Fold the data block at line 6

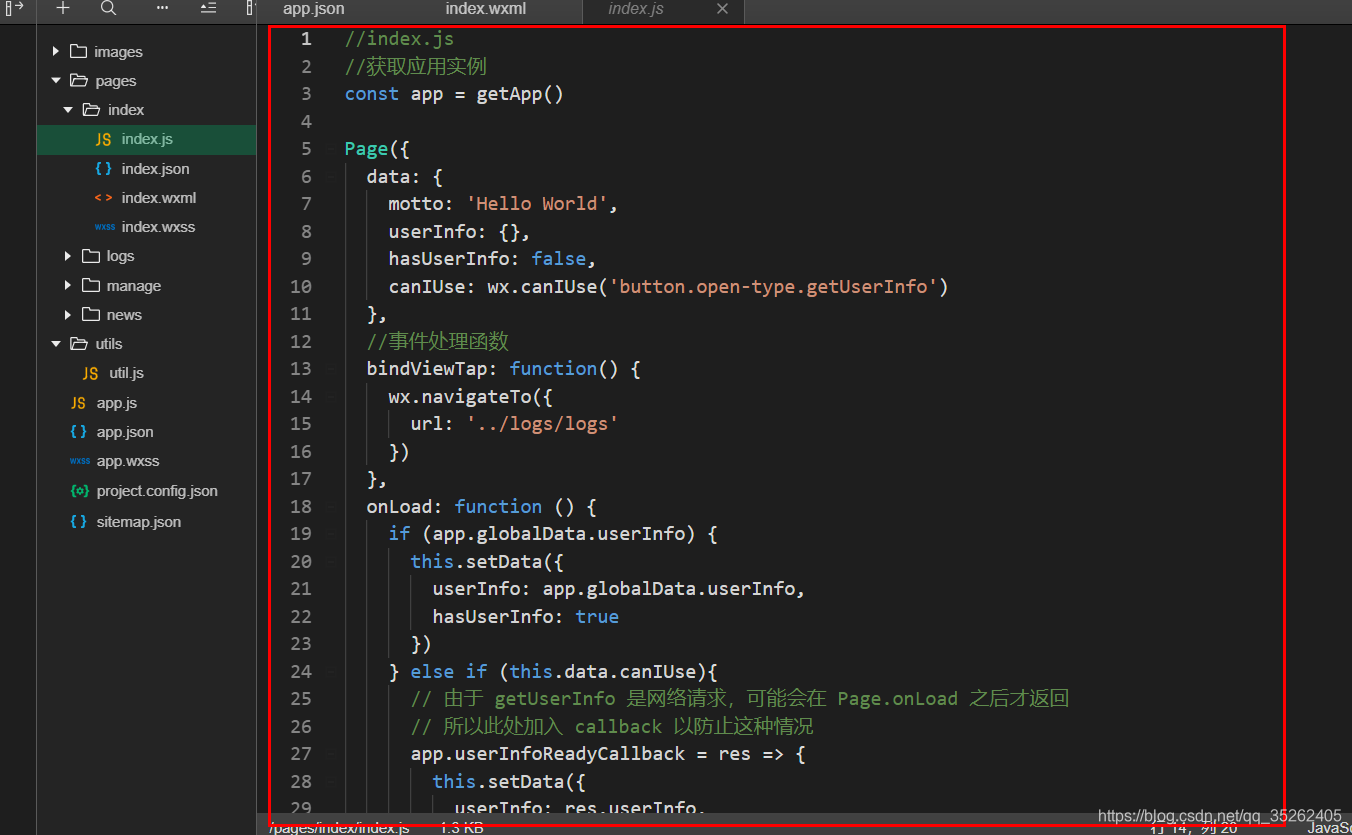332,176
